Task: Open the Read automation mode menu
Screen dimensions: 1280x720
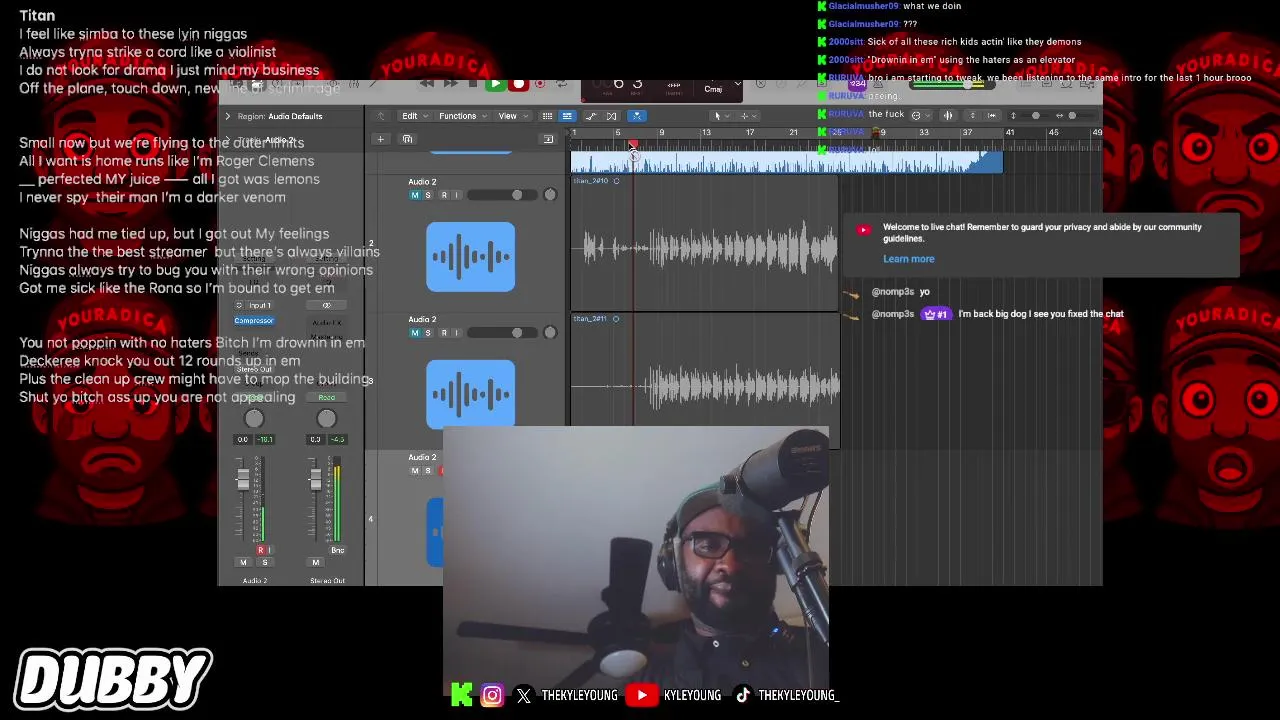Action: click(x=326, y=397)
